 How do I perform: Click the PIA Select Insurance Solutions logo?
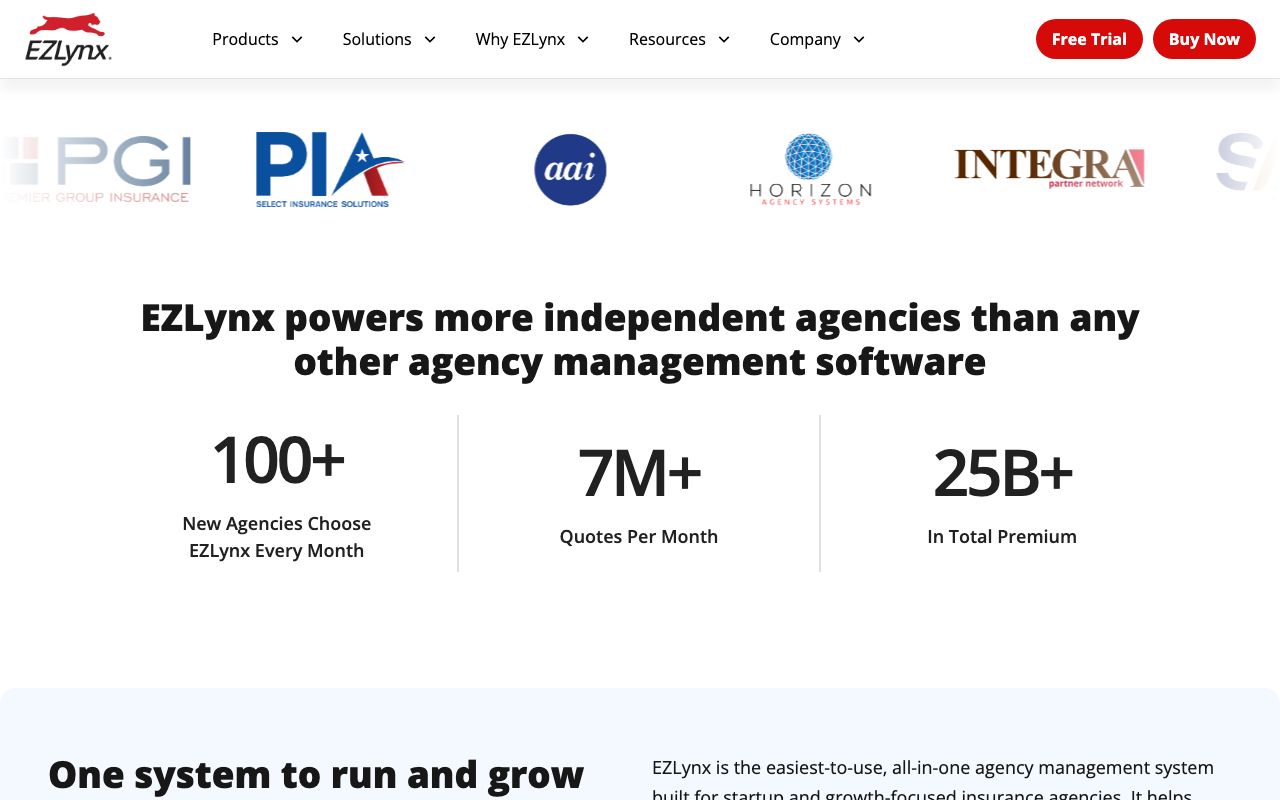click(x=329, y=169)
